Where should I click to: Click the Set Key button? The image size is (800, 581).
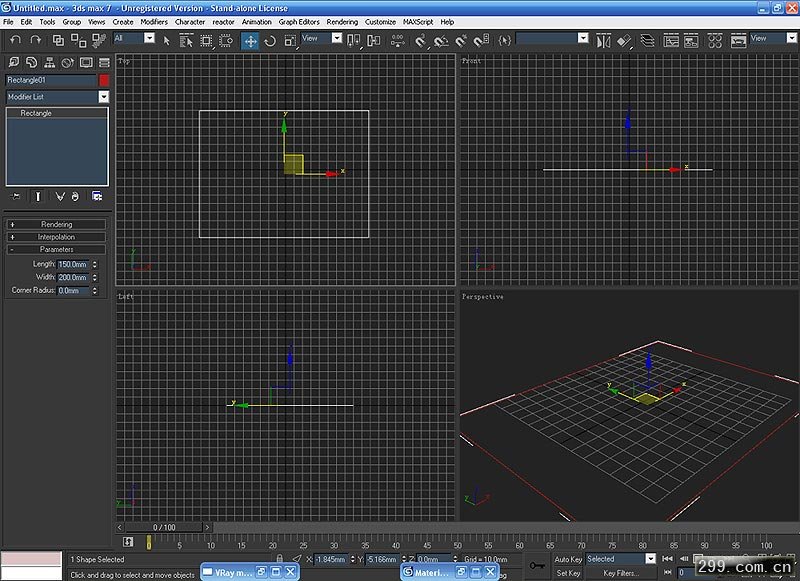(x=568, y=573)
